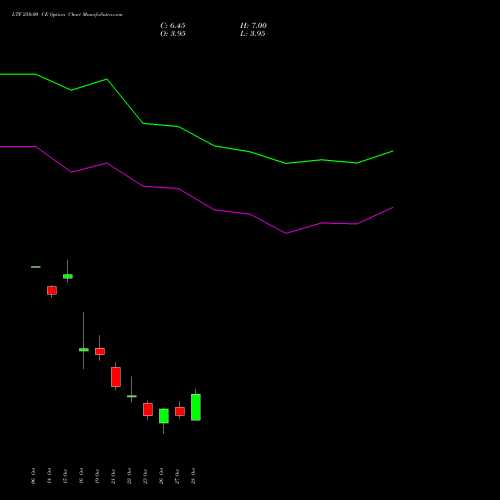Select the '23 Oct' date axis label
This screenshot has width=500, height=500.
pyautogui.click(x=145, y=476)
